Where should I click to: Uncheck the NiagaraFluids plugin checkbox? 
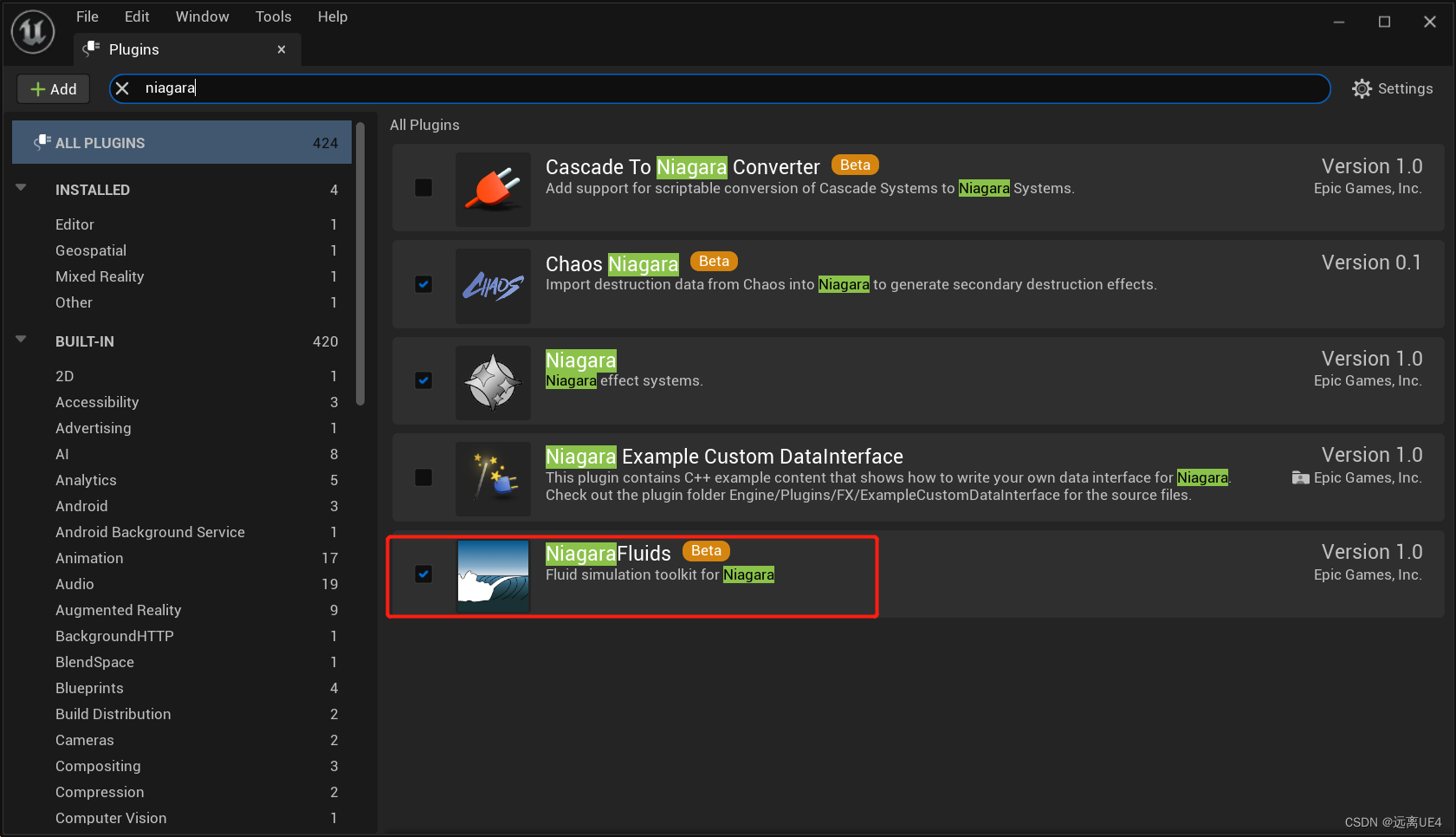424,574
